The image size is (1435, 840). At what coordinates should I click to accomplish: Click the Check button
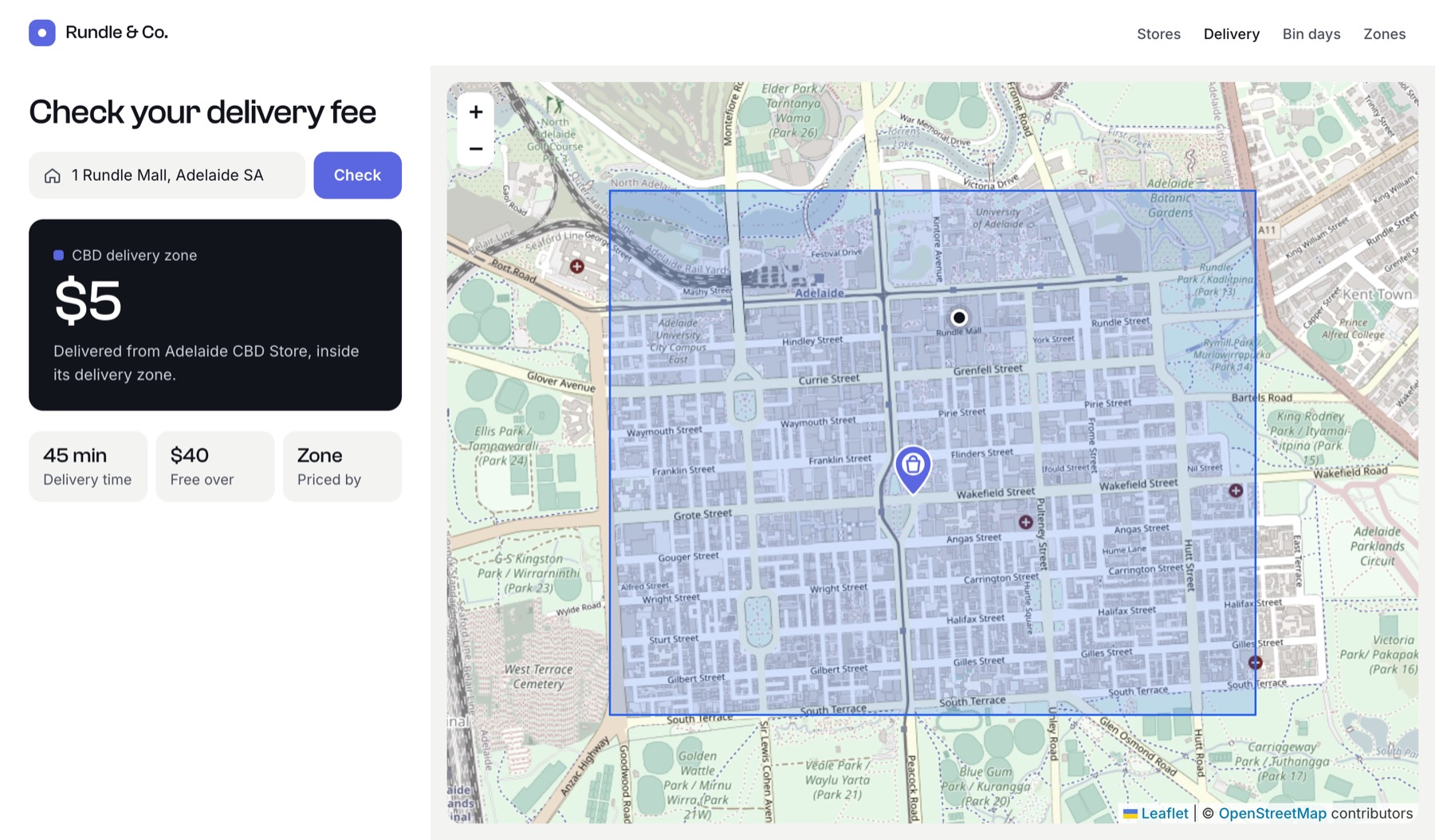(x=357, y=175)
